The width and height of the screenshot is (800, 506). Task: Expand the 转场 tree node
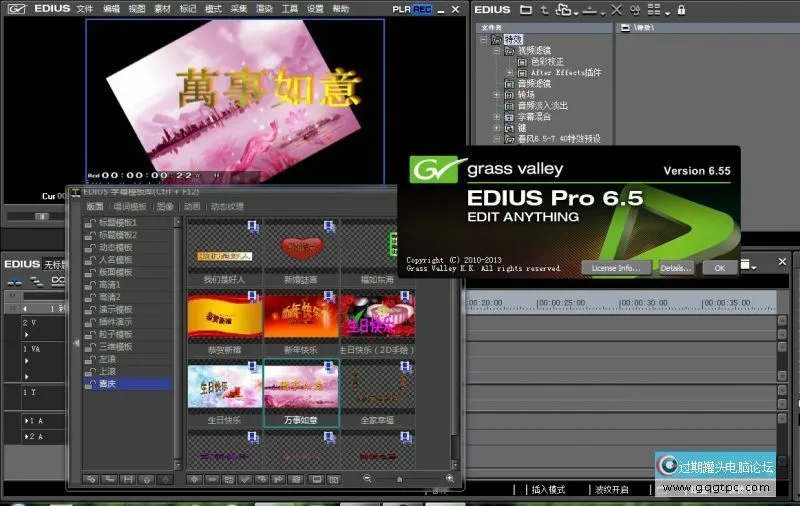497,94
